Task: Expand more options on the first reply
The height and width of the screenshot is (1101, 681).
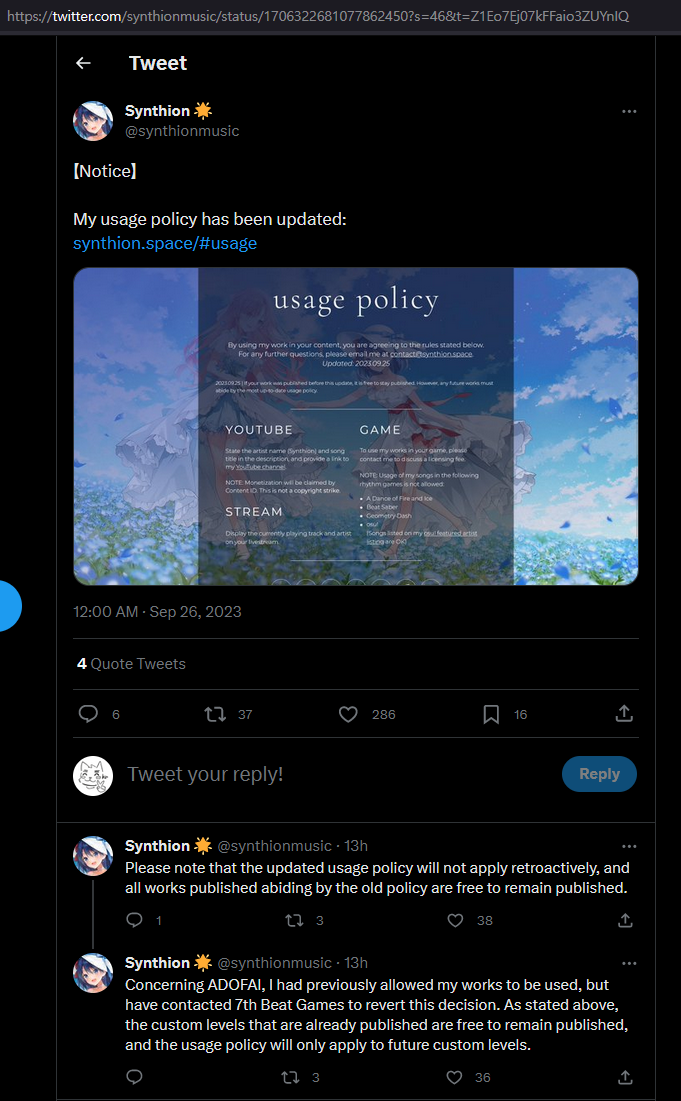Action: [x=629, y=846]
